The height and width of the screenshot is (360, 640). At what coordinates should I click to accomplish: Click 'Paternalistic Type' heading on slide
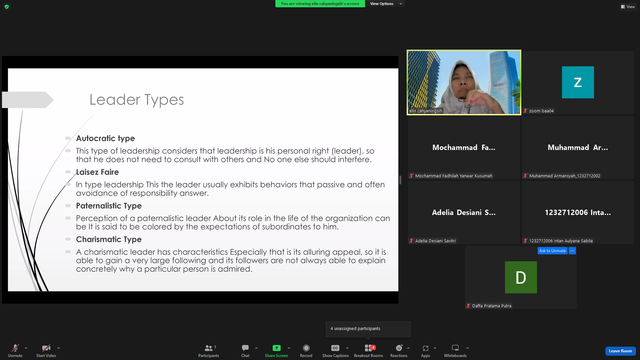point(109,206)
